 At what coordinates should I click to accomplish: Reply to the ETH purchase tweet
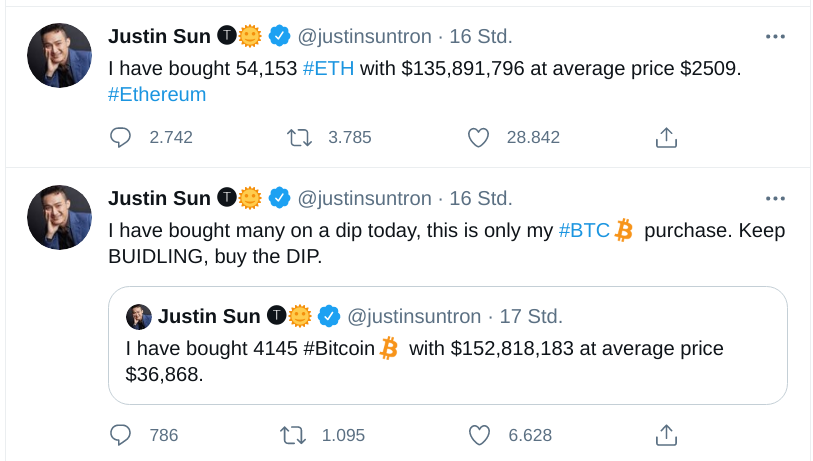120,137
